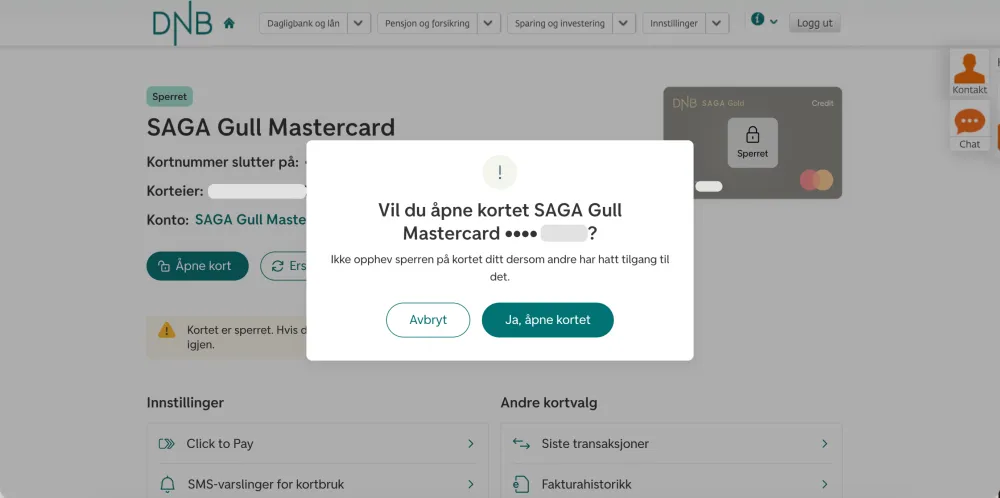The width and height of the screenshot is (1000, 498).
Task: Open Fakturahistorikk row
Action: pos(671,484)
